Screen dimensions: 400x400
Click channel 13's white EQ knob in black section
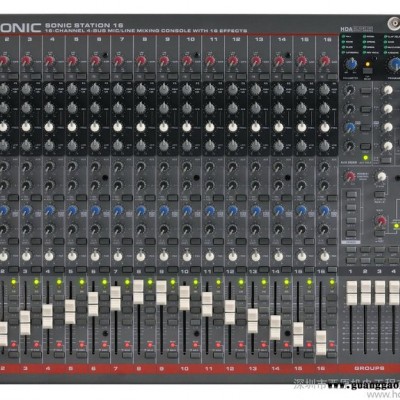tap(256, 127)
